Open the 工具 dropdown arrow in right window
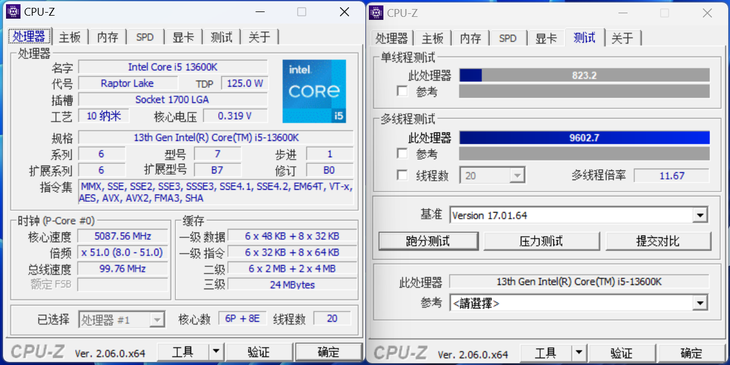Viewport: 730px width, 365px height. pyautogui.click(x=578, y=352)
